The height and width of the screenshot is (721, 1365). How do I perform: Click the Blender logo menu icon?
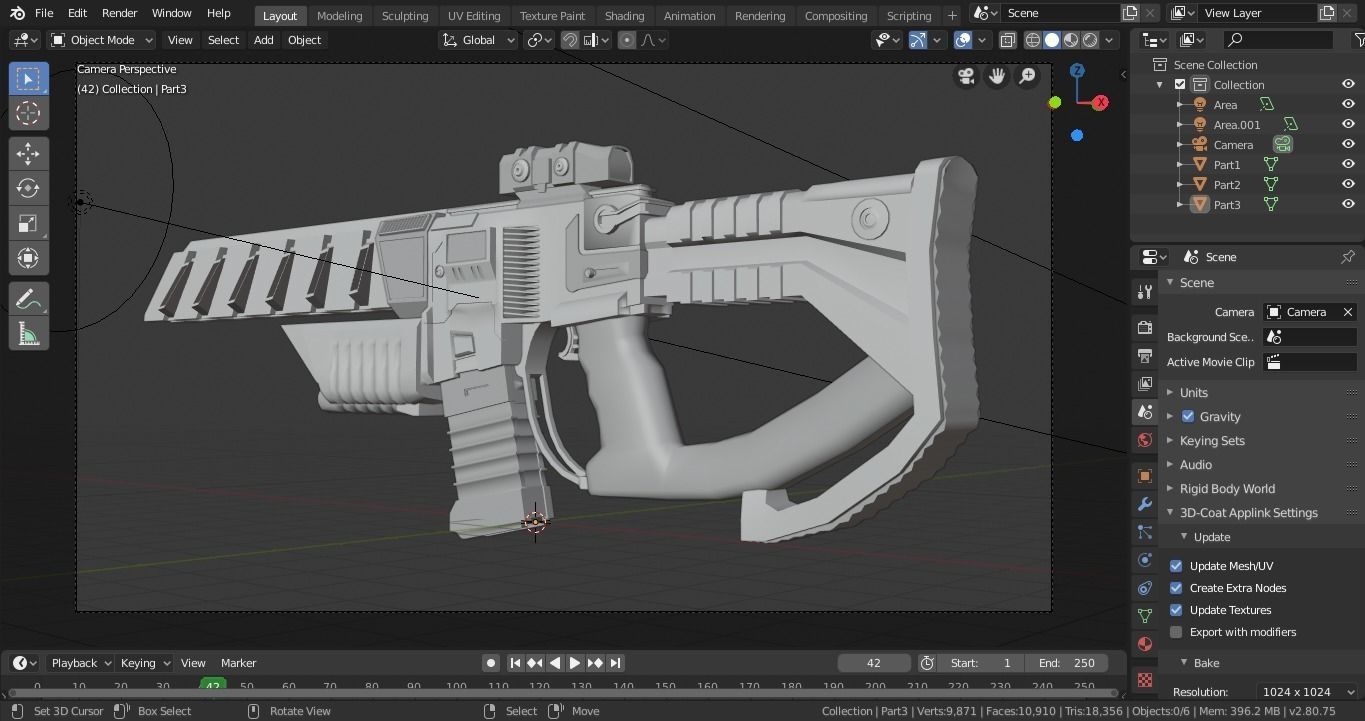(x=17, y=13)
